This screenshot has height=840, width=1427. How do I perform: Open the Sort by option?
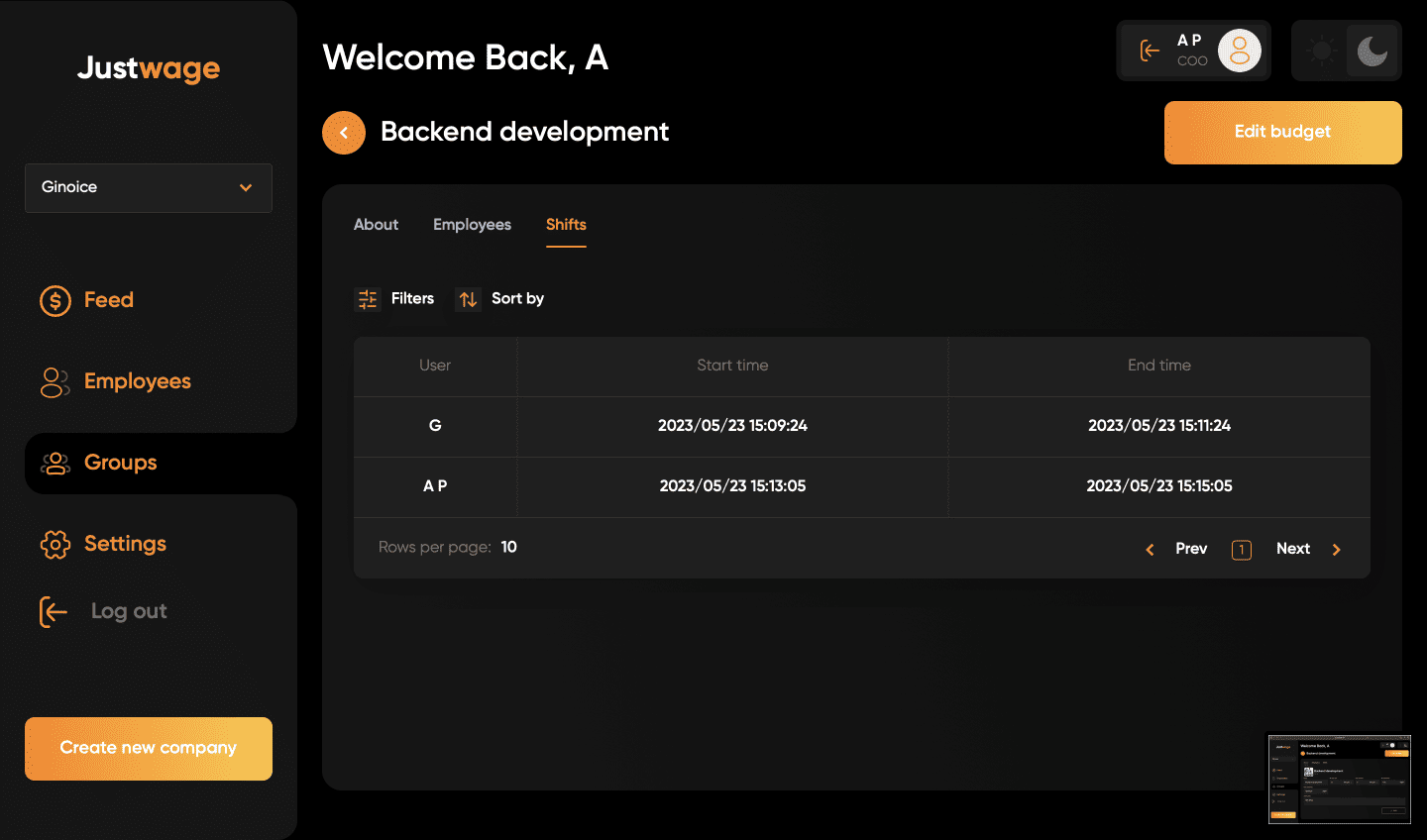517,298
